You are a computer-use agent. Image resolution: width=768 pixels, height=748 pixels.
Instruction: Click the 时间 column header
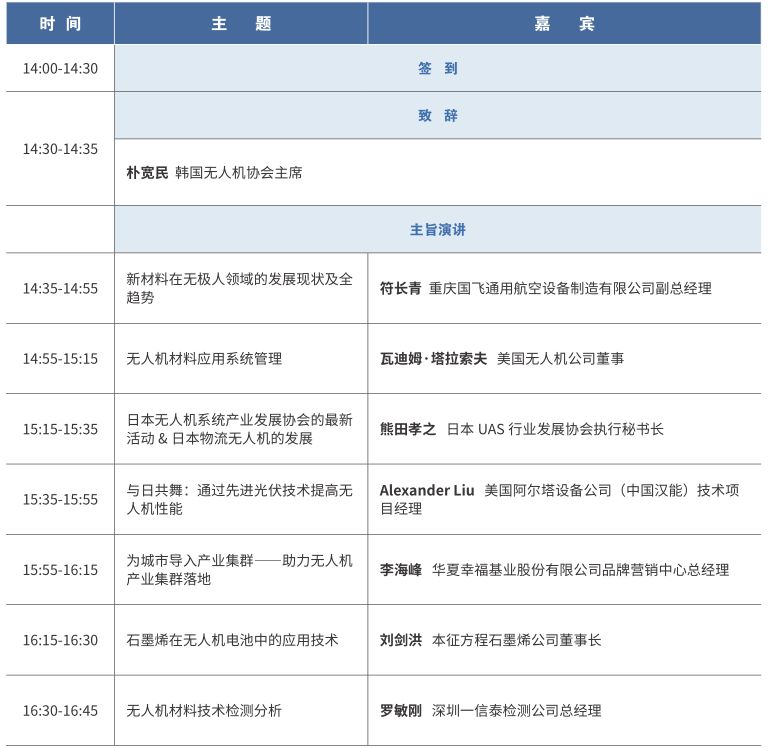(x=60, y=24)
